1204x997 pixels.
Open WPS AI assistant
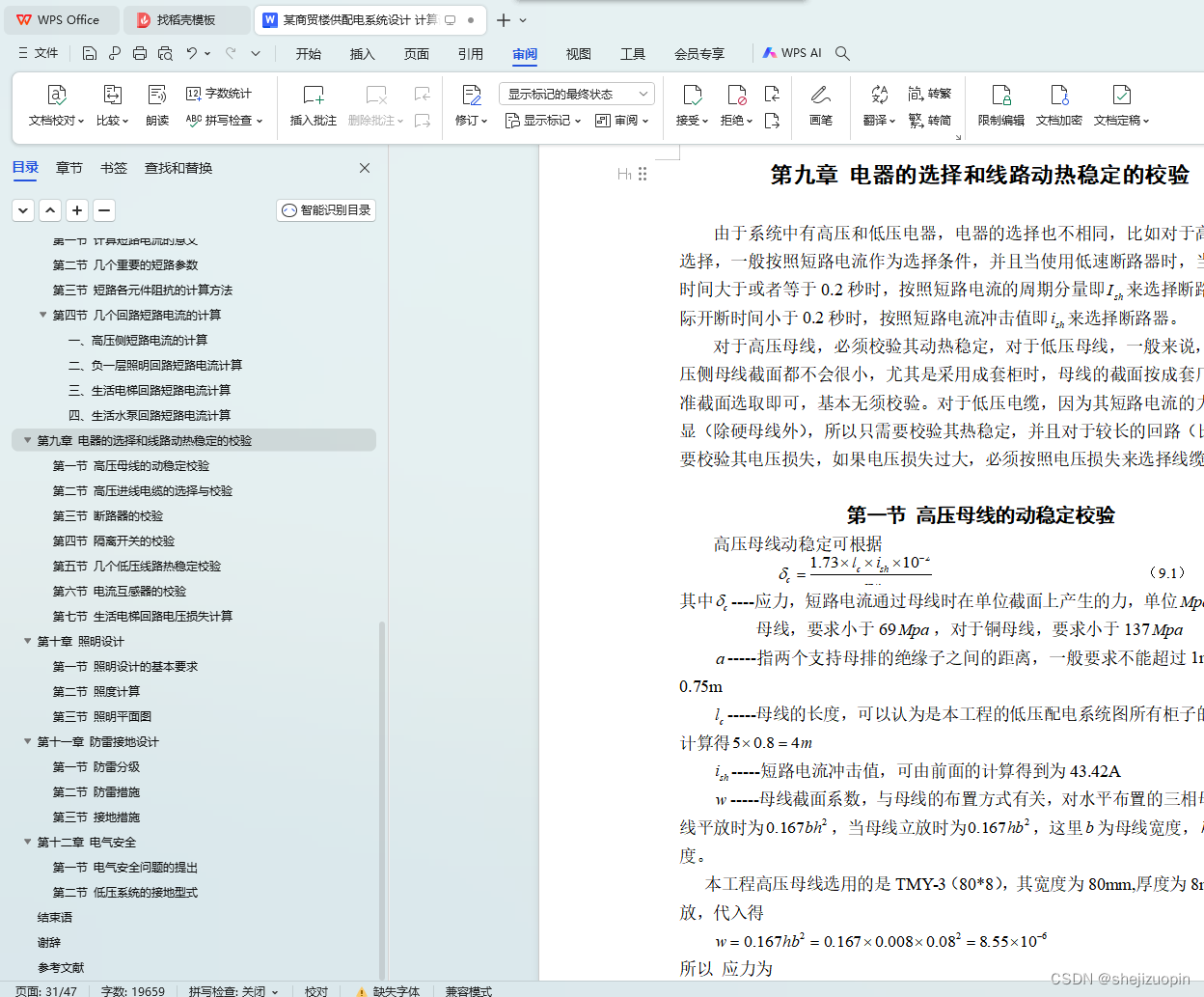pyautogui.click(x=792, y=53)
